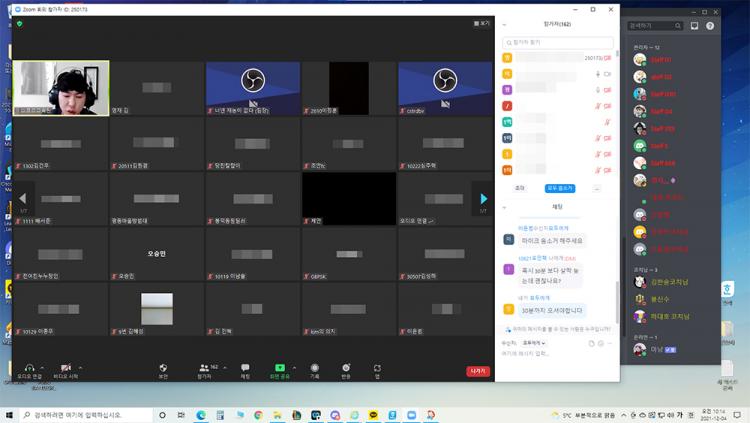Click the Apps (앱) icon in toolbar
This screenshot has width=750, height=423.
(x=377, y=368)
